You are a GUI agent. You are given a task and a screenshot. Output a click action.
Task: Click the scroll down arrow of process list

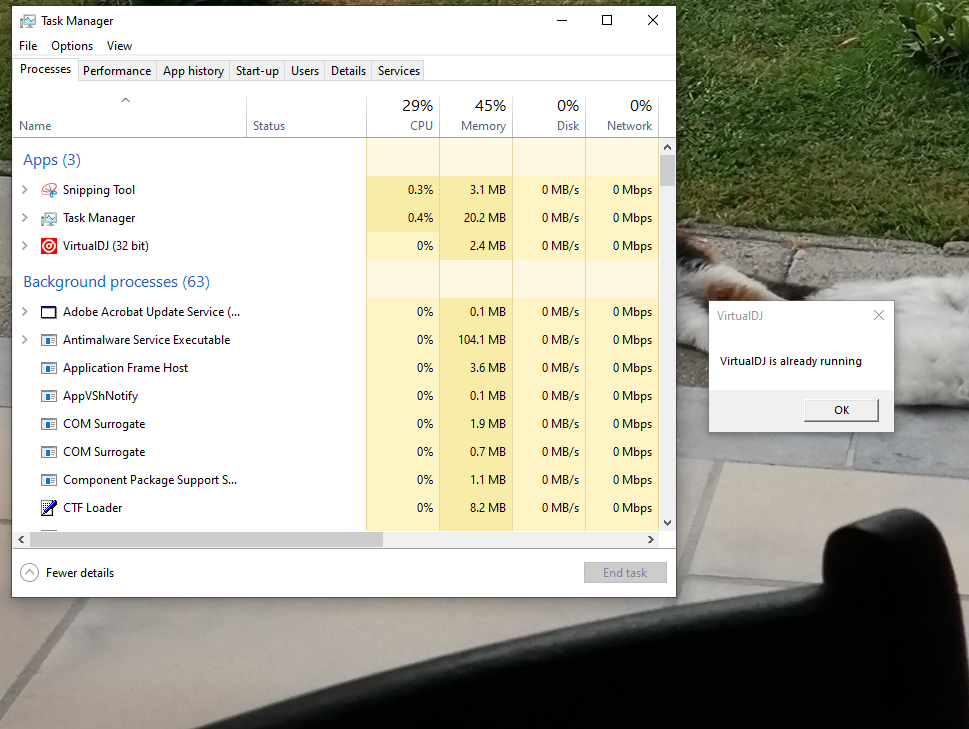click(x=667, y=523)
